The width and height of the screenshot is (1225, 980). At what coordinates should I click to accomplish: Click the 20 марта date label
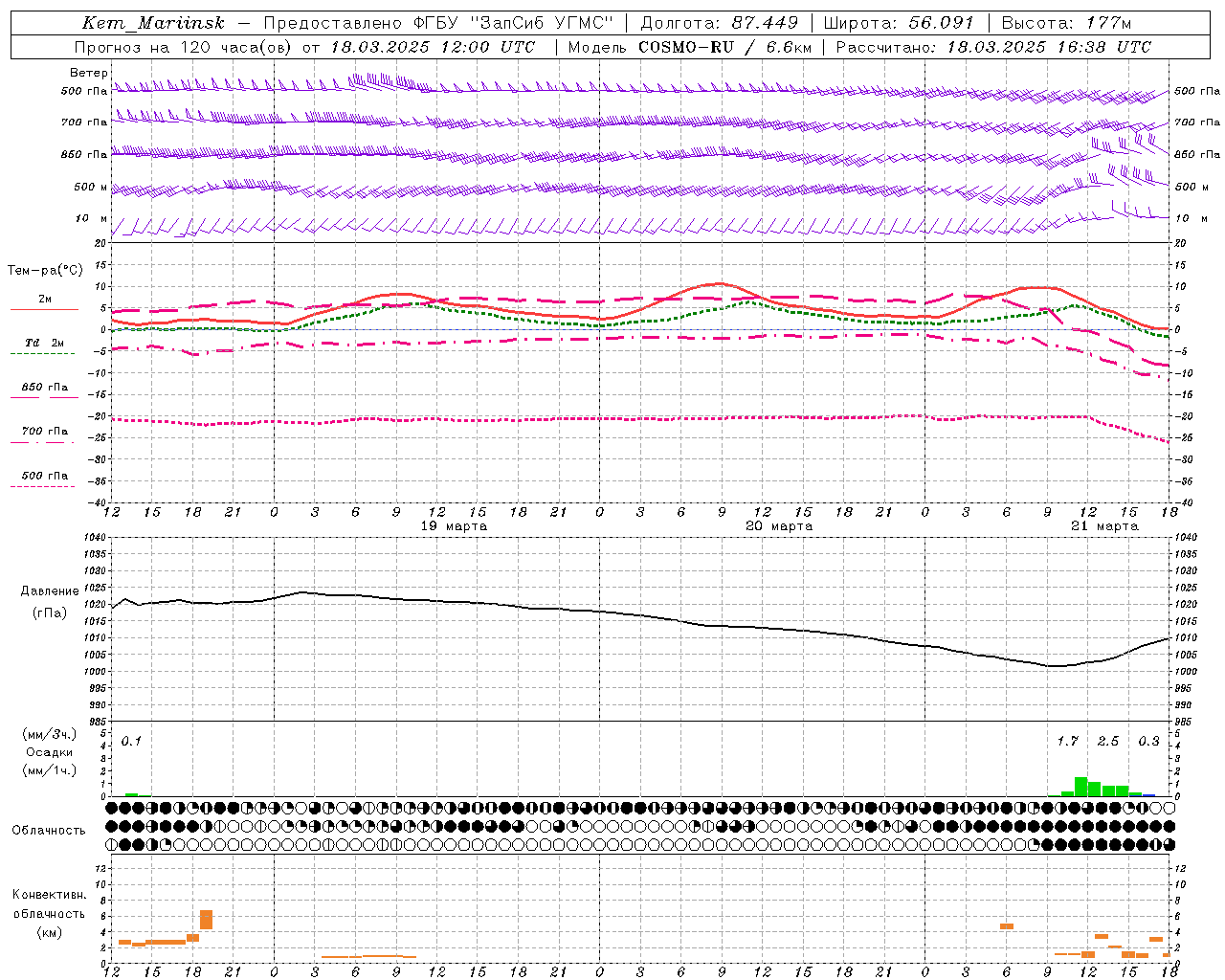779,526
